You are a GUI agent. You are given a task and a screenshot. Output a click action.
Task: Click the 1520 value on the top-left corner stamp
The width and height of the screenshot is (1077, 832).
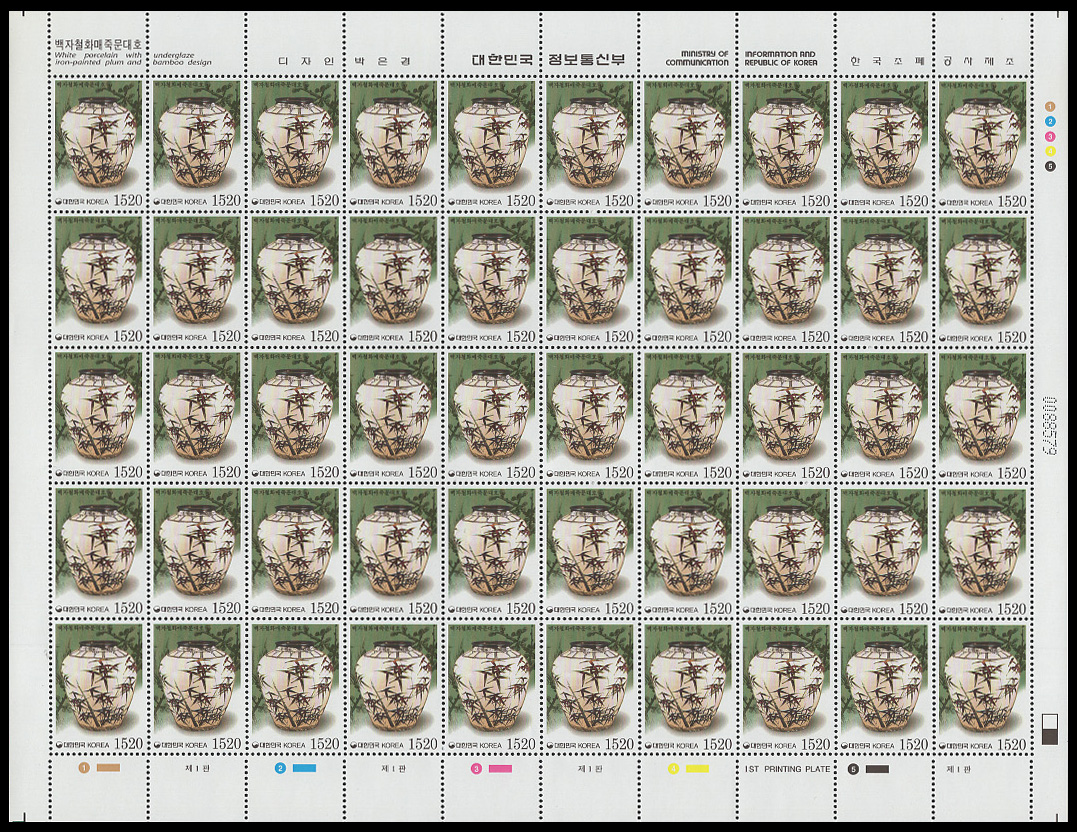coord(128,201)
